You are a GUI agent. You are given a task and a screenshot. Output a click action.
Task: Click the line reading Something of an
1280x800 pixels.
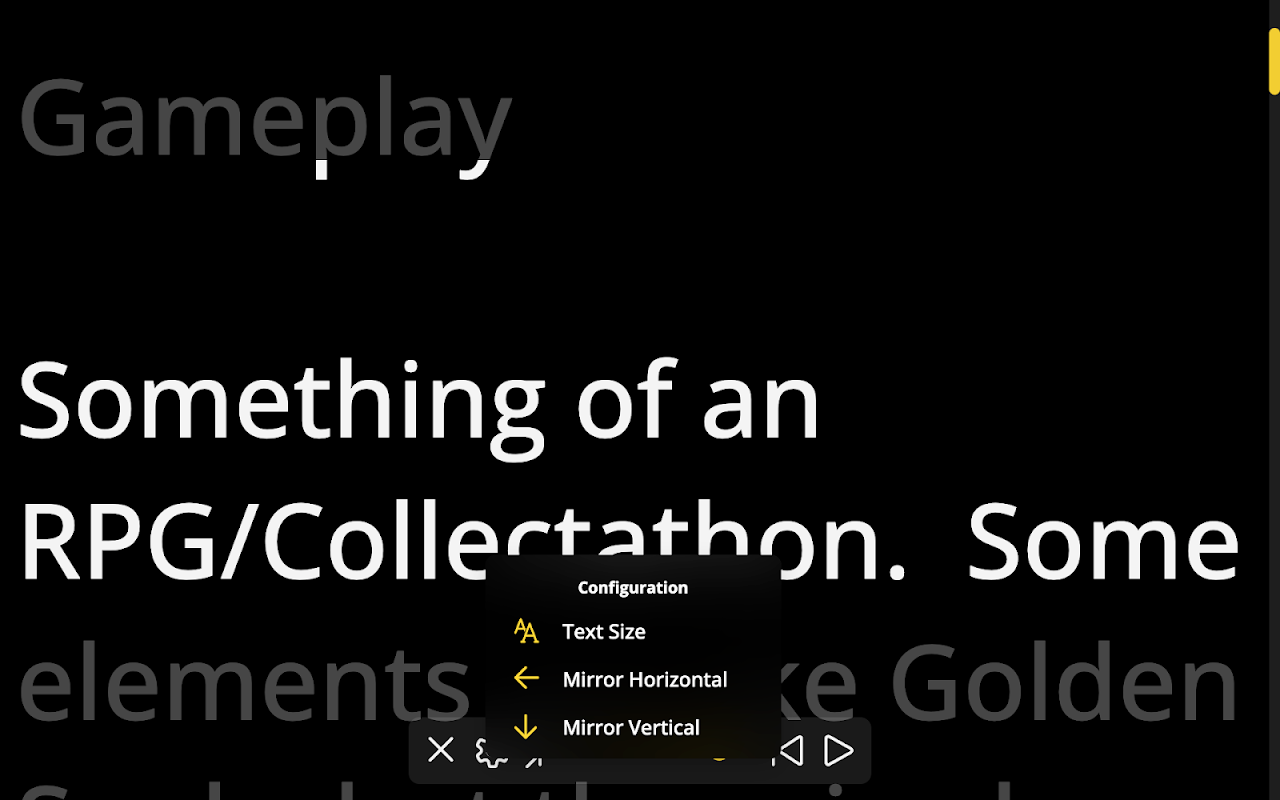tap(419, 400)
